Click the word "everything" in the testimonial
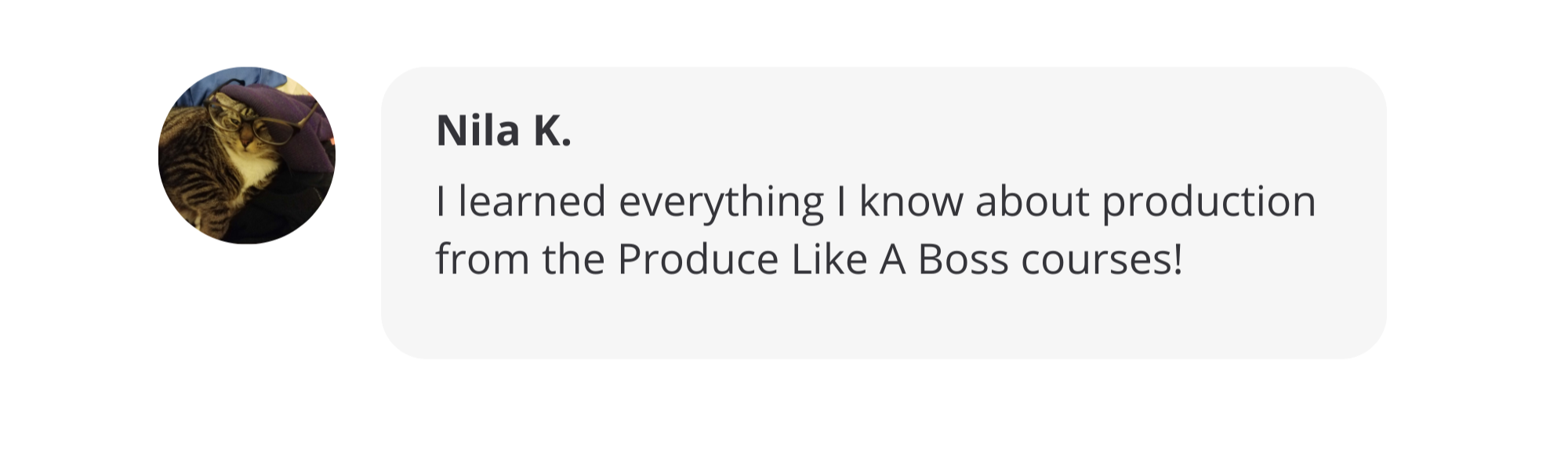The width and height of the screenshot is (1568, 466). 720,202
